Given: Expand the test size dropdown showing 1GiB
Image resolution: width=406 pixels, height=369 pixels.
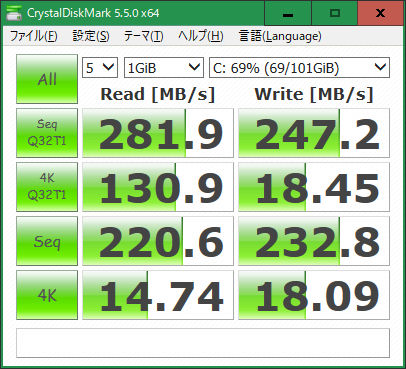Looking at the screenshot, I should (x=164, y=68).
